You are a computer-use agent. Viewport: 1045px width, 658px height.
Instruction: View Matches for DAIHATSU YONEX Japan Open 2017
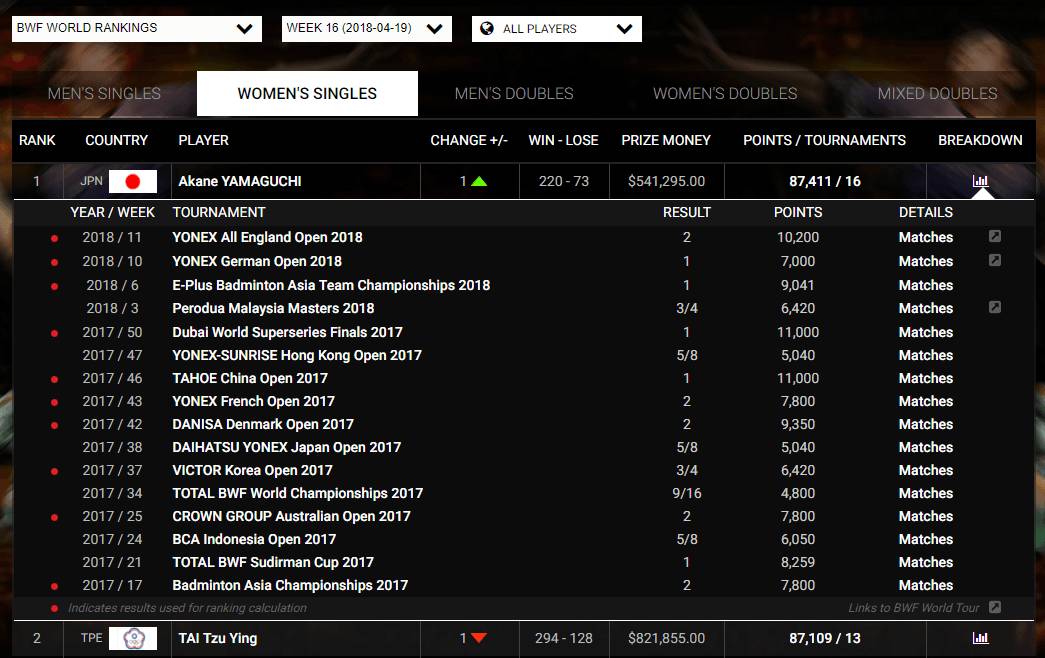pos(926,447)
